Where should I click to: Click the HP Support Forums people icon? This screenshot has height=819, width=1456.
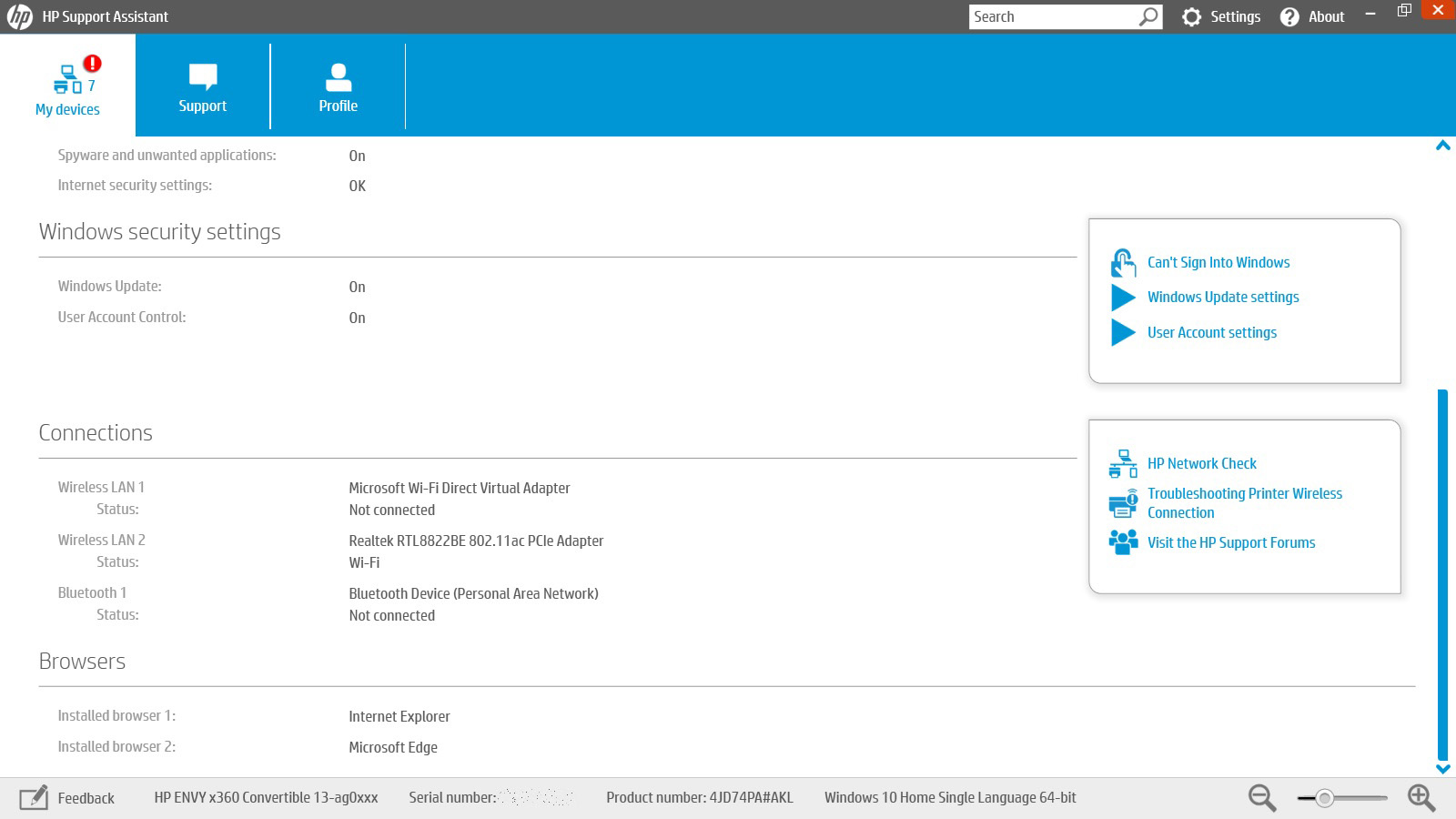pyautogui.click(x=1123, y=542)
